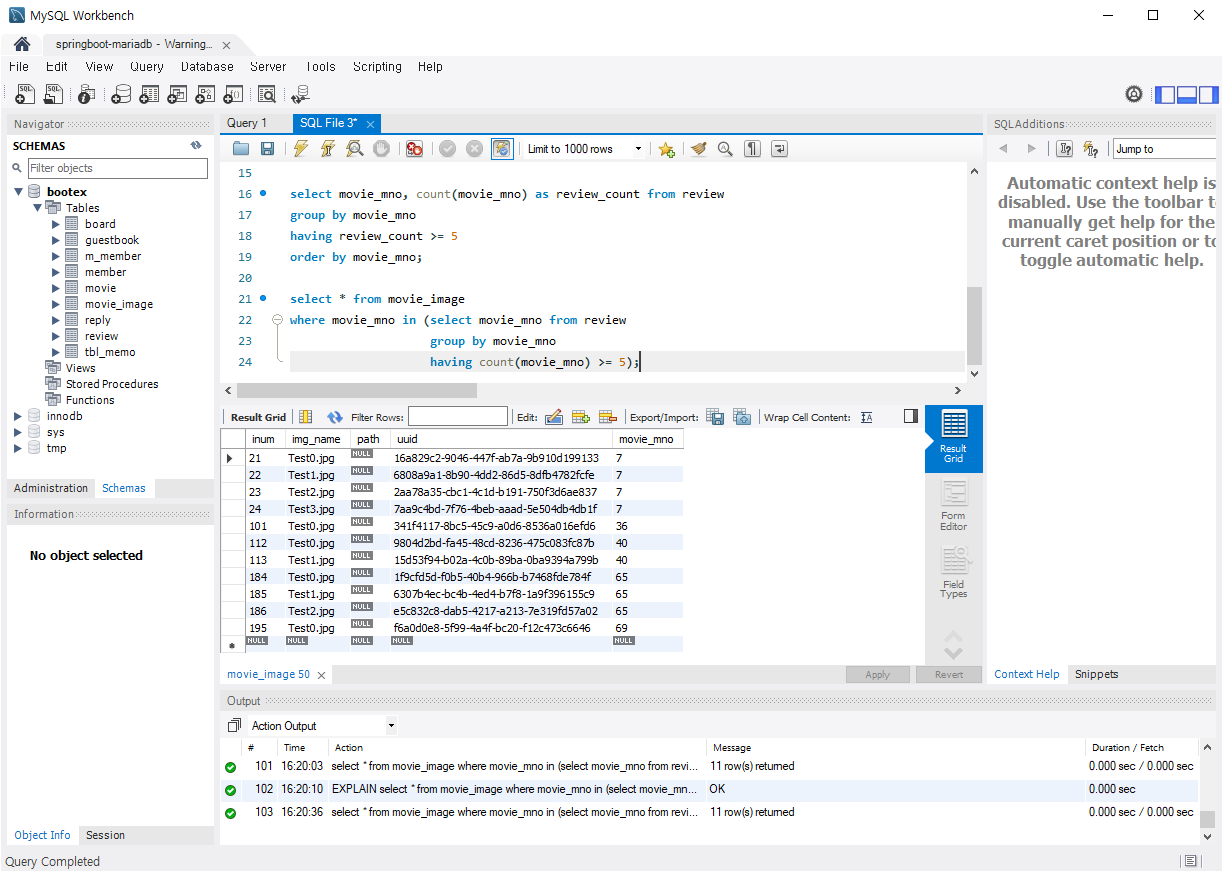Open the Database menu
The image size is (1223, 872).
point(207,67)
